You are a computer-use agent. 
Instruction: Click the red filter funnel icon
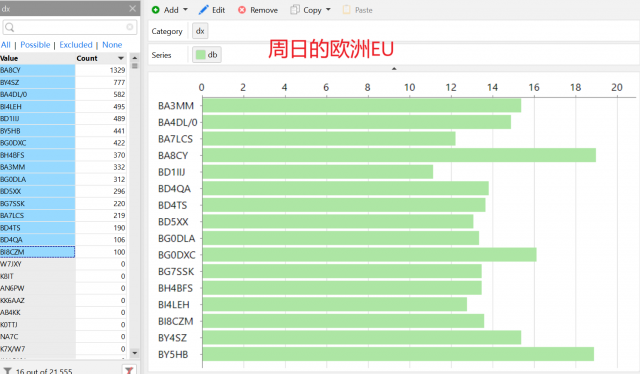click(x=129, y=370)
